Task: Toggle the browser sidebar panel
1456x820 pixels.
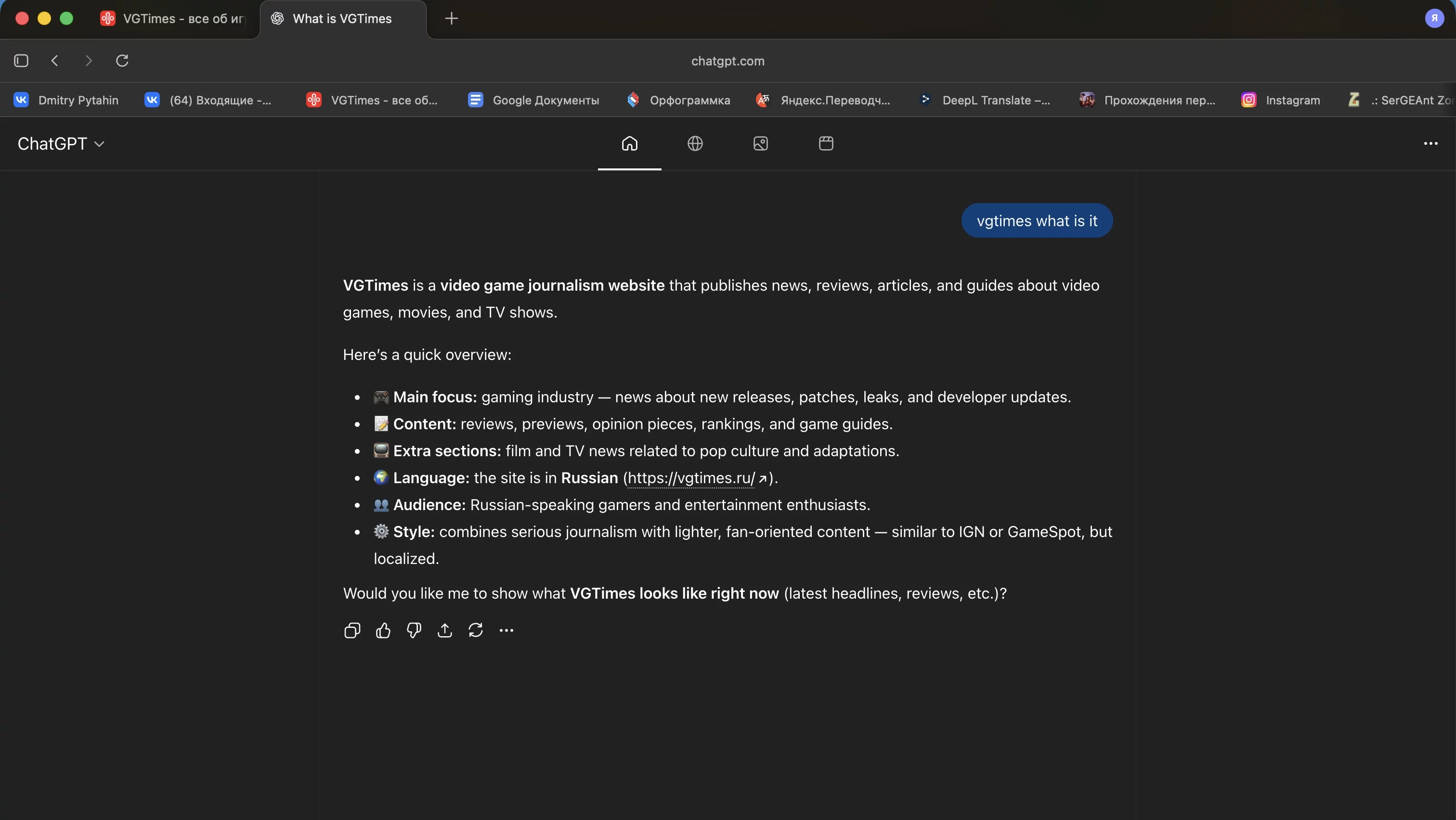Action: [x=21, y=61]
